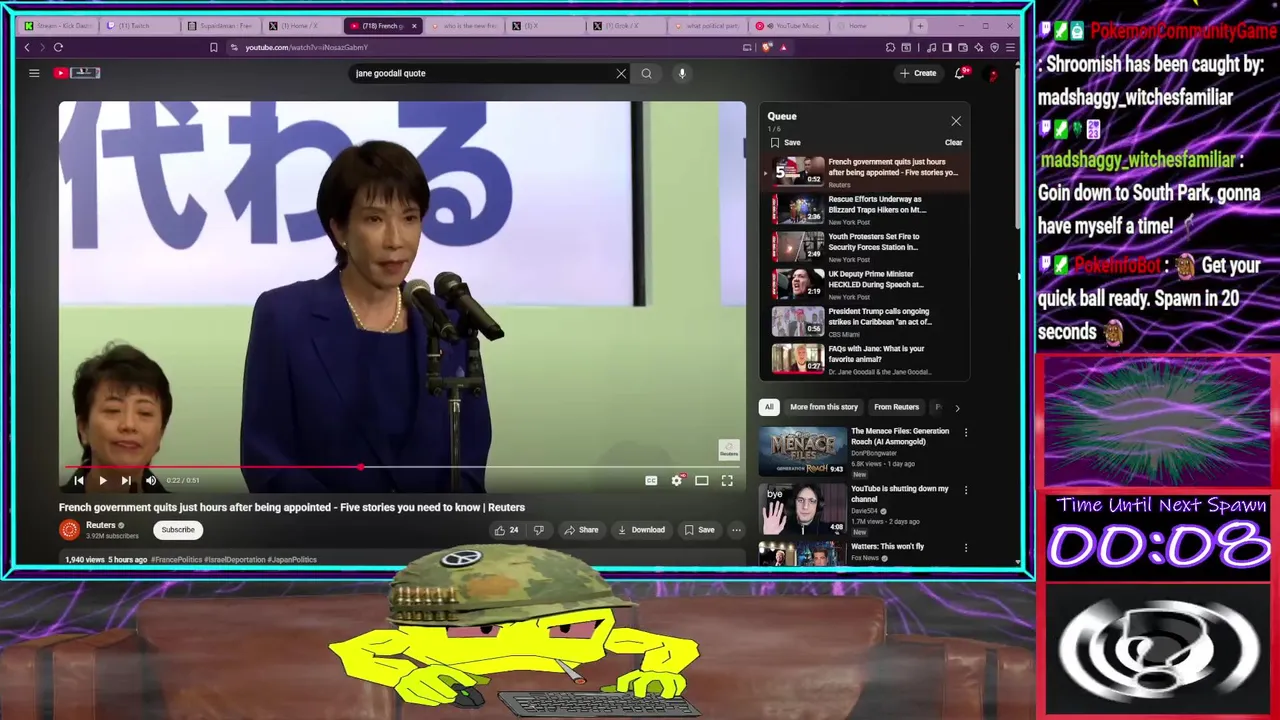Clear the search box text
1280x720 pixels.
tap(621, 73)
